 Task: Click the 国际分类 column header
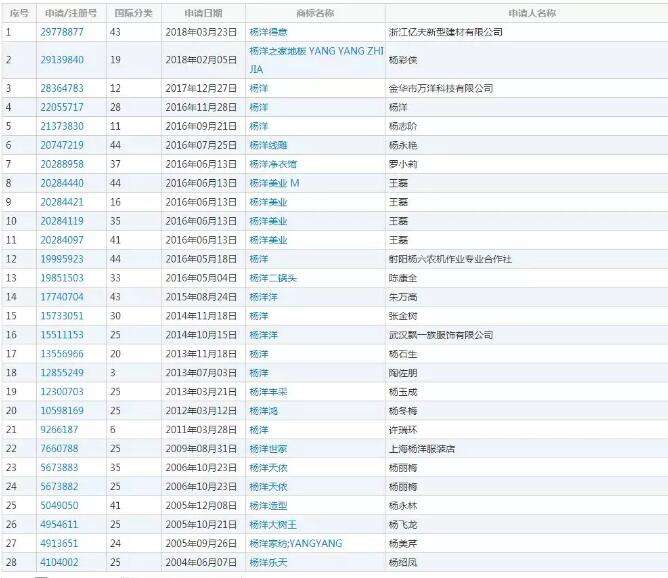133,13
